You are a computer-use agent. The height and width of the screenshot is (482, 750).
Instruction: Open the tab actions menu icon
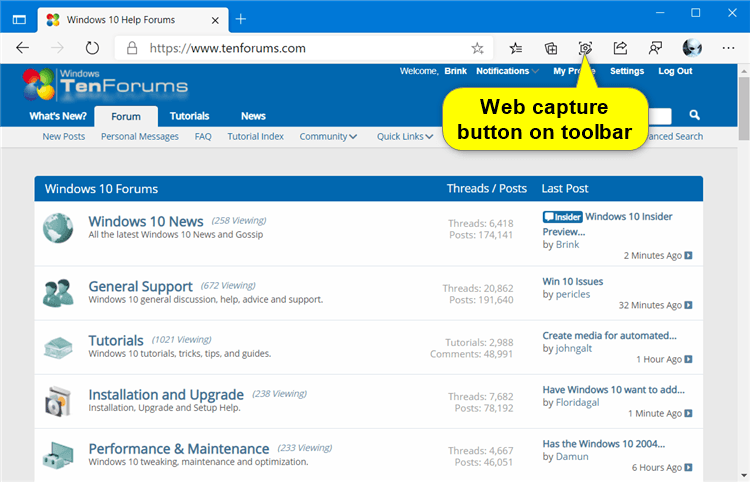point(19,20)
